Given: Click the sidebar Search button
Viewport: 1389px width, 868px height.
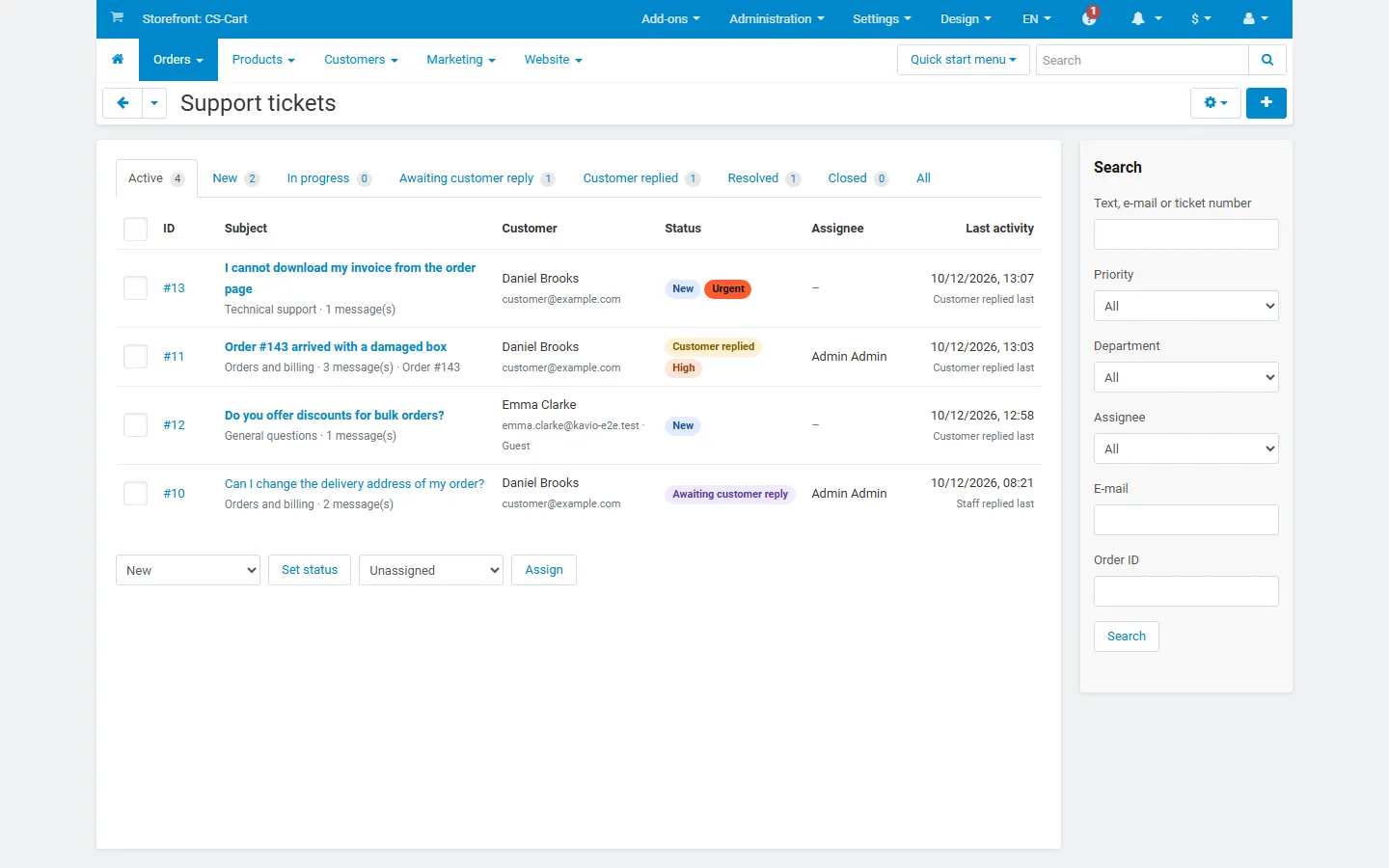Looking at the screenshot, I should [1127, 637].
